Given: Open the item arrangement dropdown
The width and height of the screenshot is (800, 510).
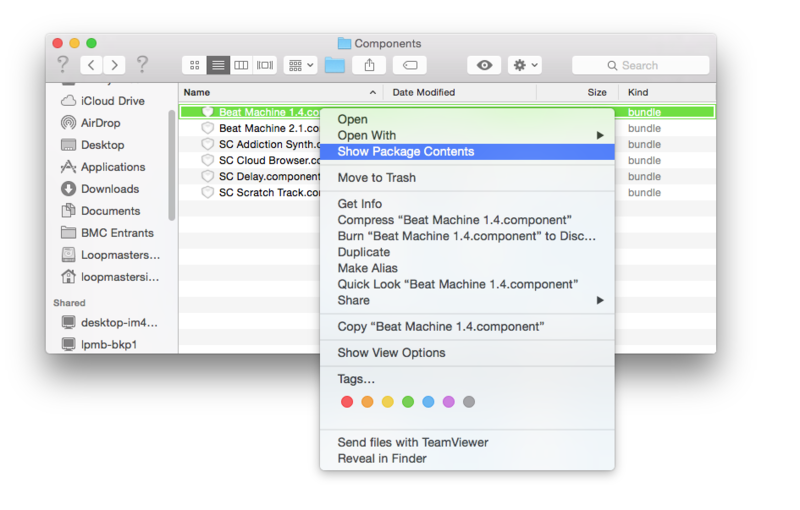Looking at the screenshot, I should (300, 65).
